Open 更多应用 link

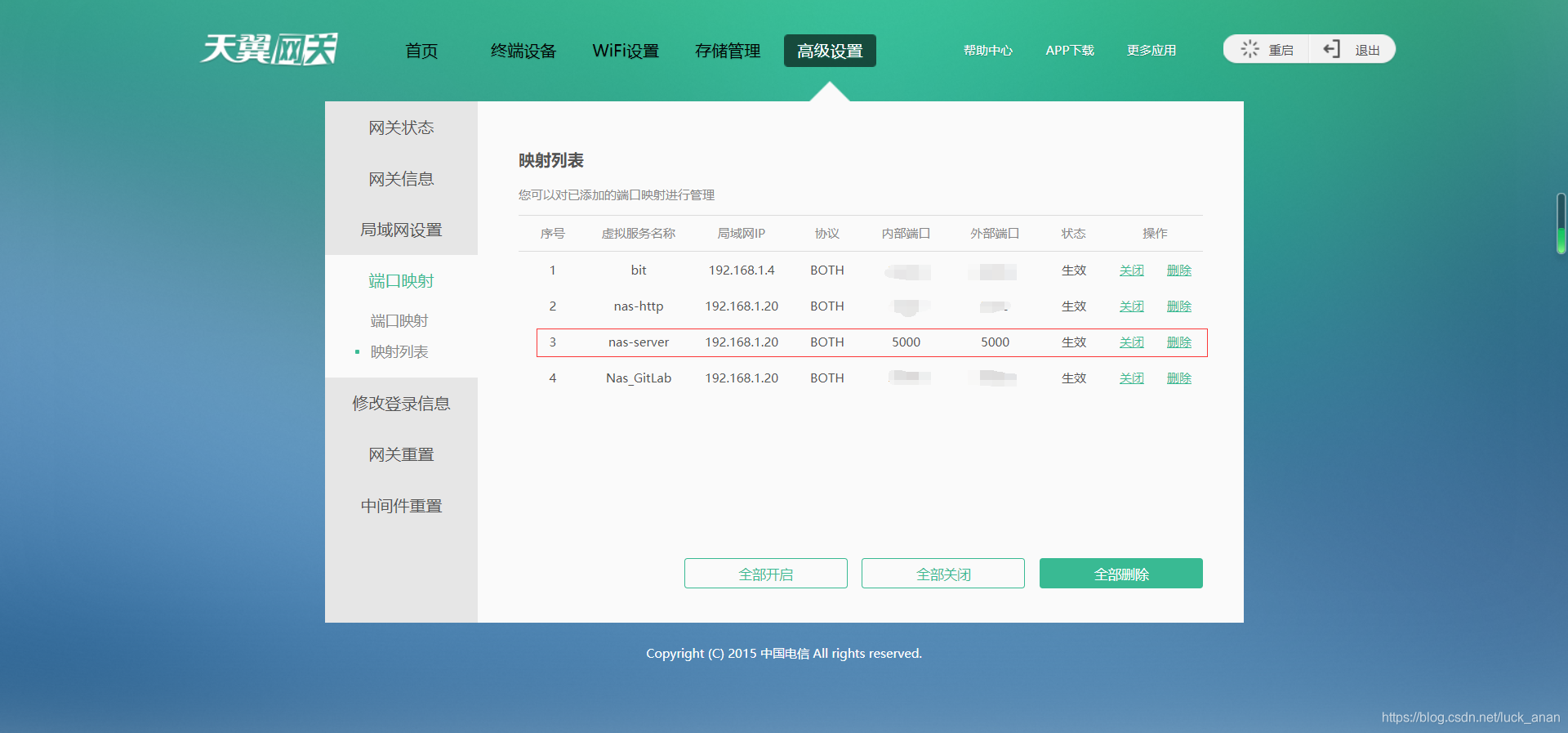point(1151,51)
